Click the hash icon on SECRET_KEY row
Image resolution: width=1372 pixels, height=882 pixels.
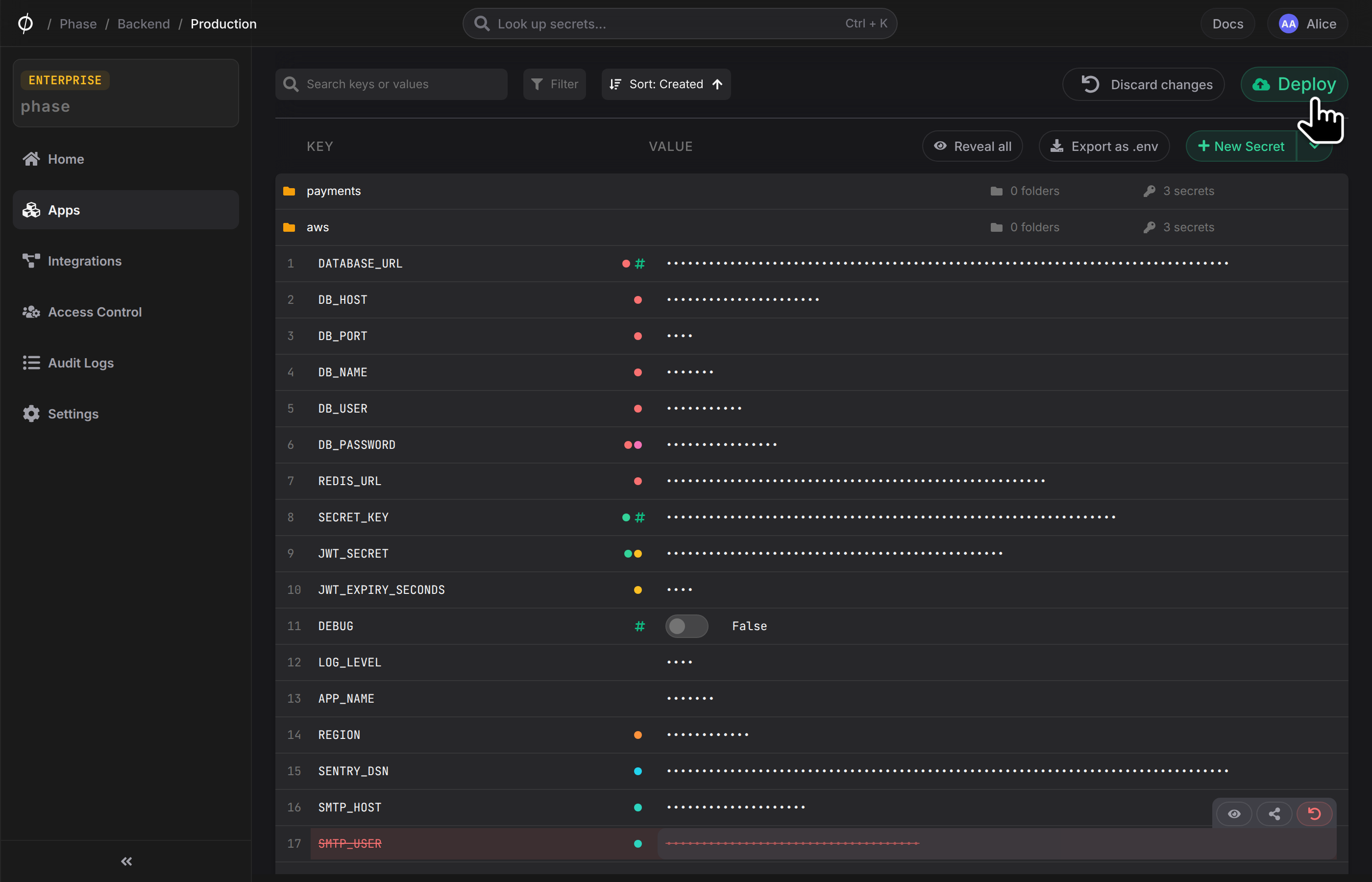[639, 517]
